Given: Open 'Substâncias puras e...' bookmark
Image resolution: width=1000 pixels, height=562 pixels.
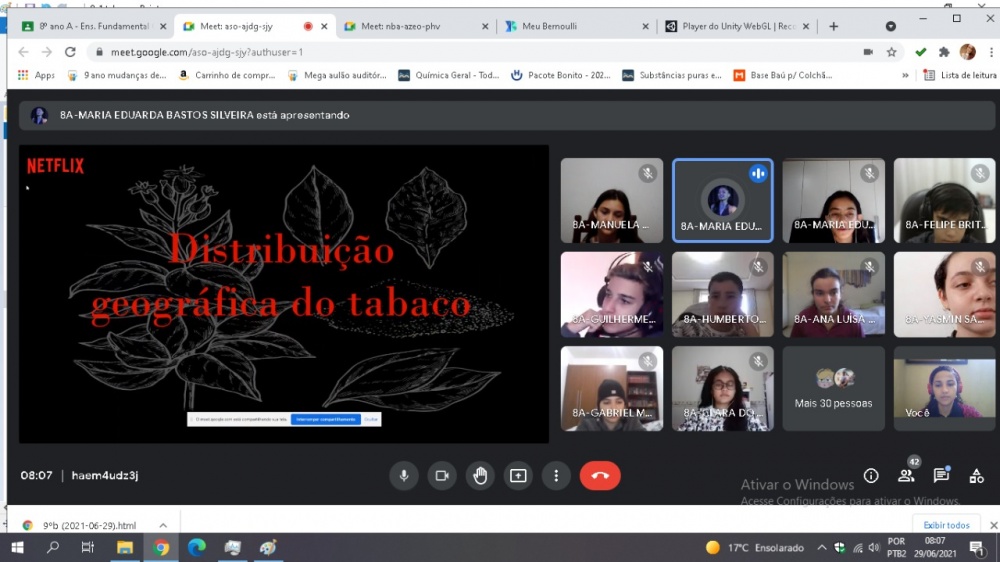Looking at the screenshot, I should (x=673, y=75).
